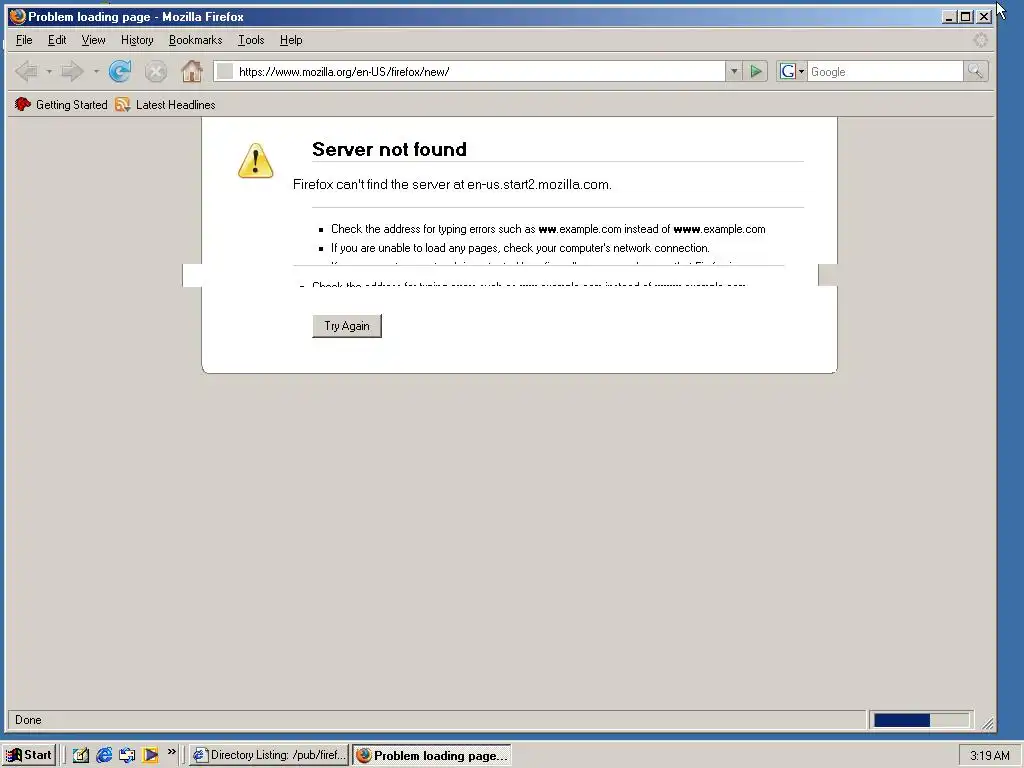The image size is (1024, 768).
Task: Maximize the Firefox window
Action: pos(966,16)
